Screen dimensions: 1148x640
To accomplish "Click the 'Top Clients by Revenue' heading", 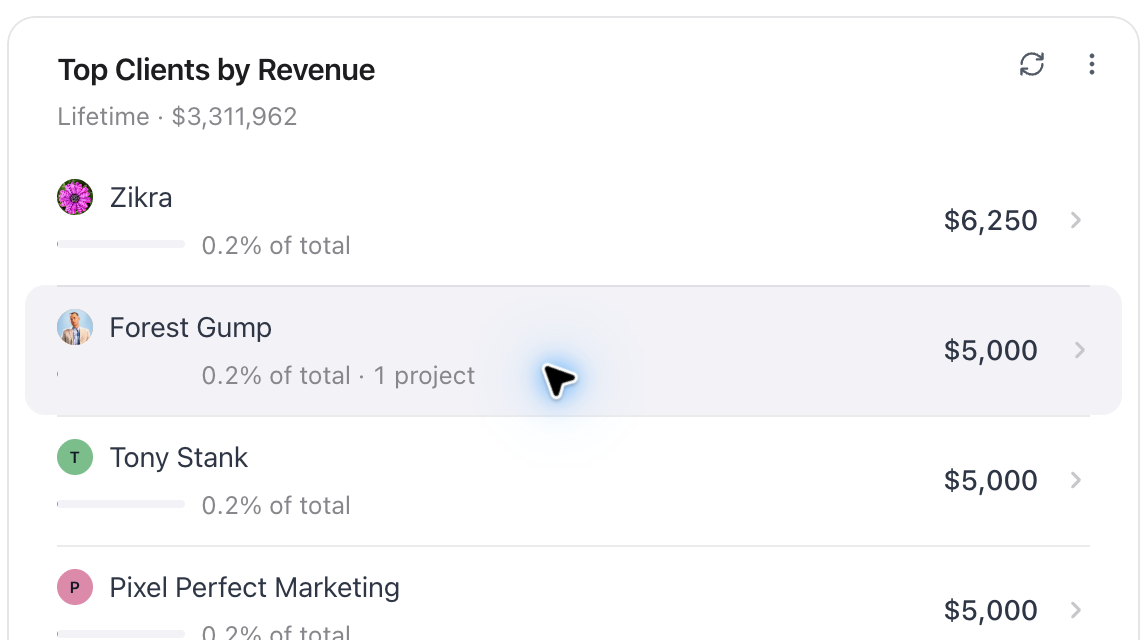I will point(216,70).
